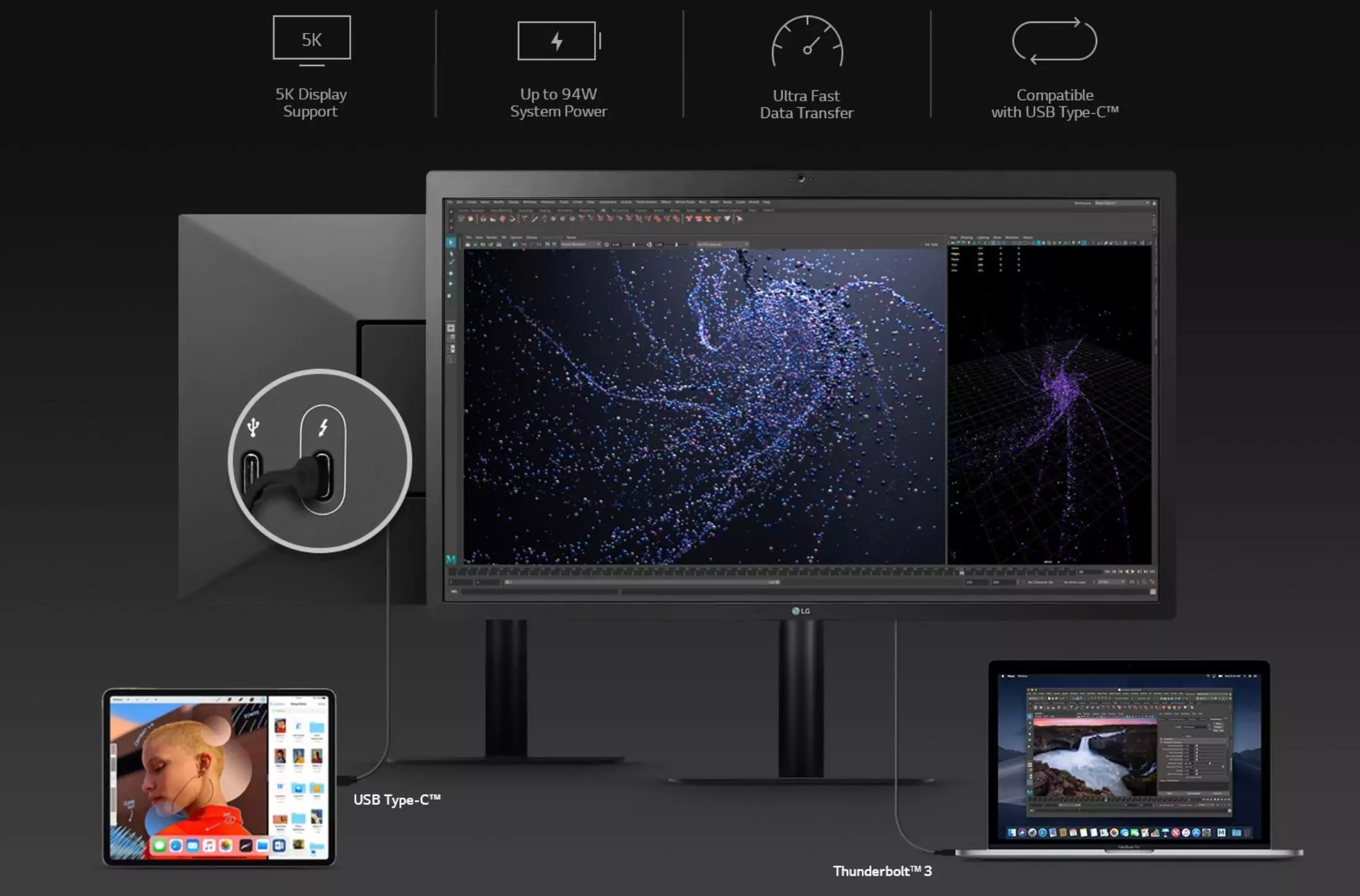Open the File menu in Maya's menu bar
The width and height of the screenshot is (1360, 896).
450,202
